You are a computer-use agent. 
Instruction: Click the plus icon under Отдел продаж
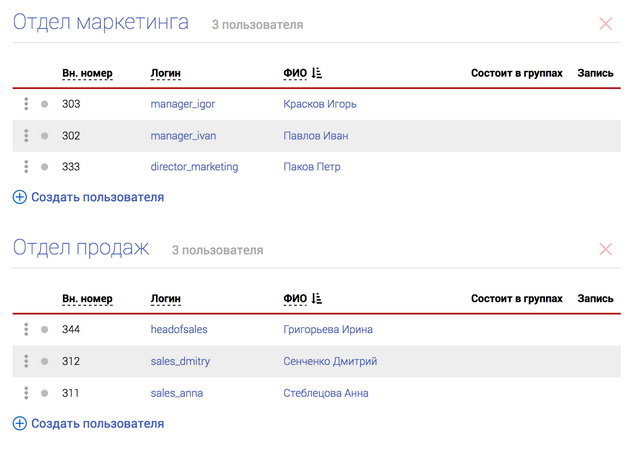20,424
